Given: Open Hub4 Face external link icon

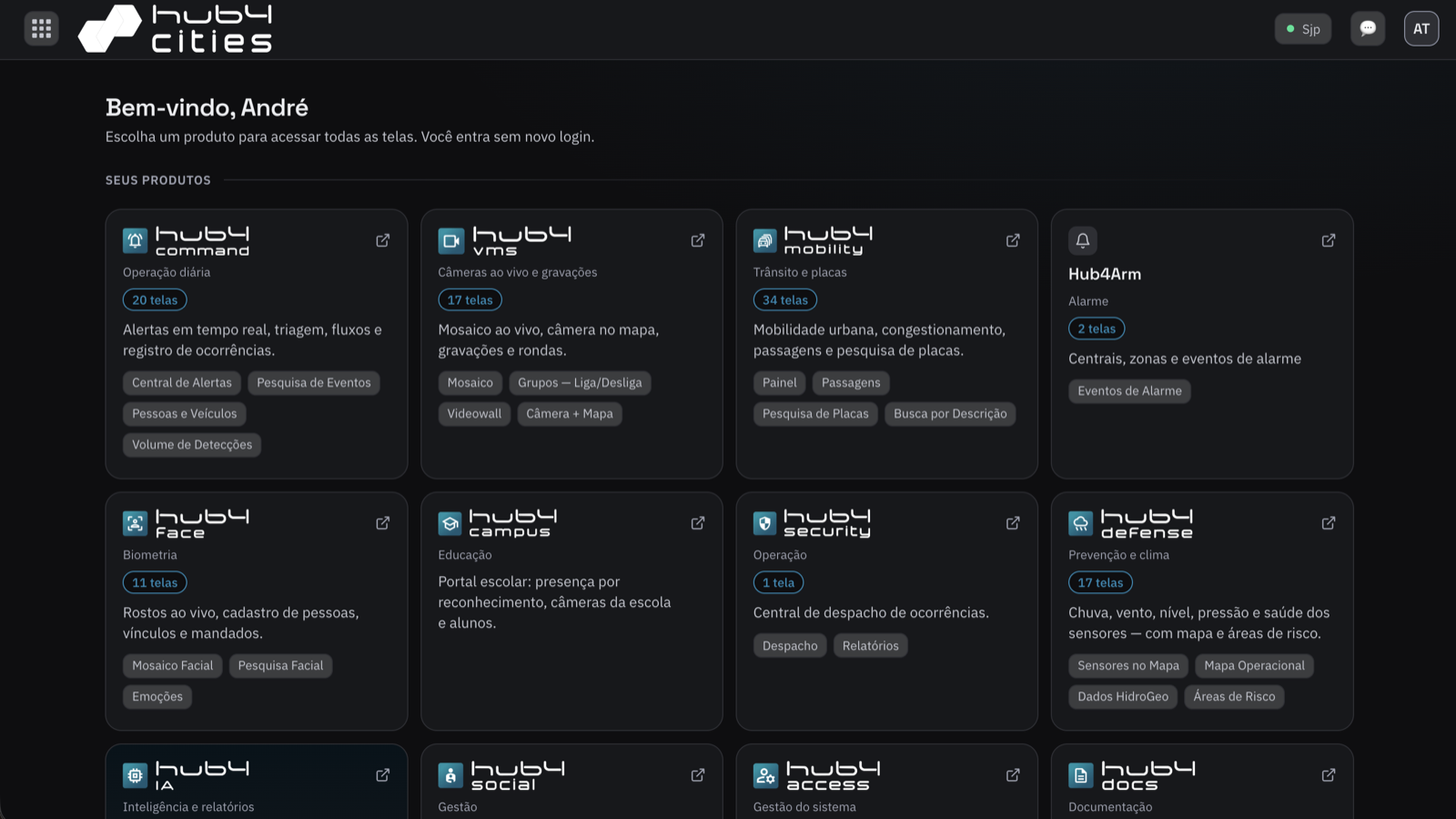Looking at the screenshot, I should pyautogui.click(x=383, y=523).
